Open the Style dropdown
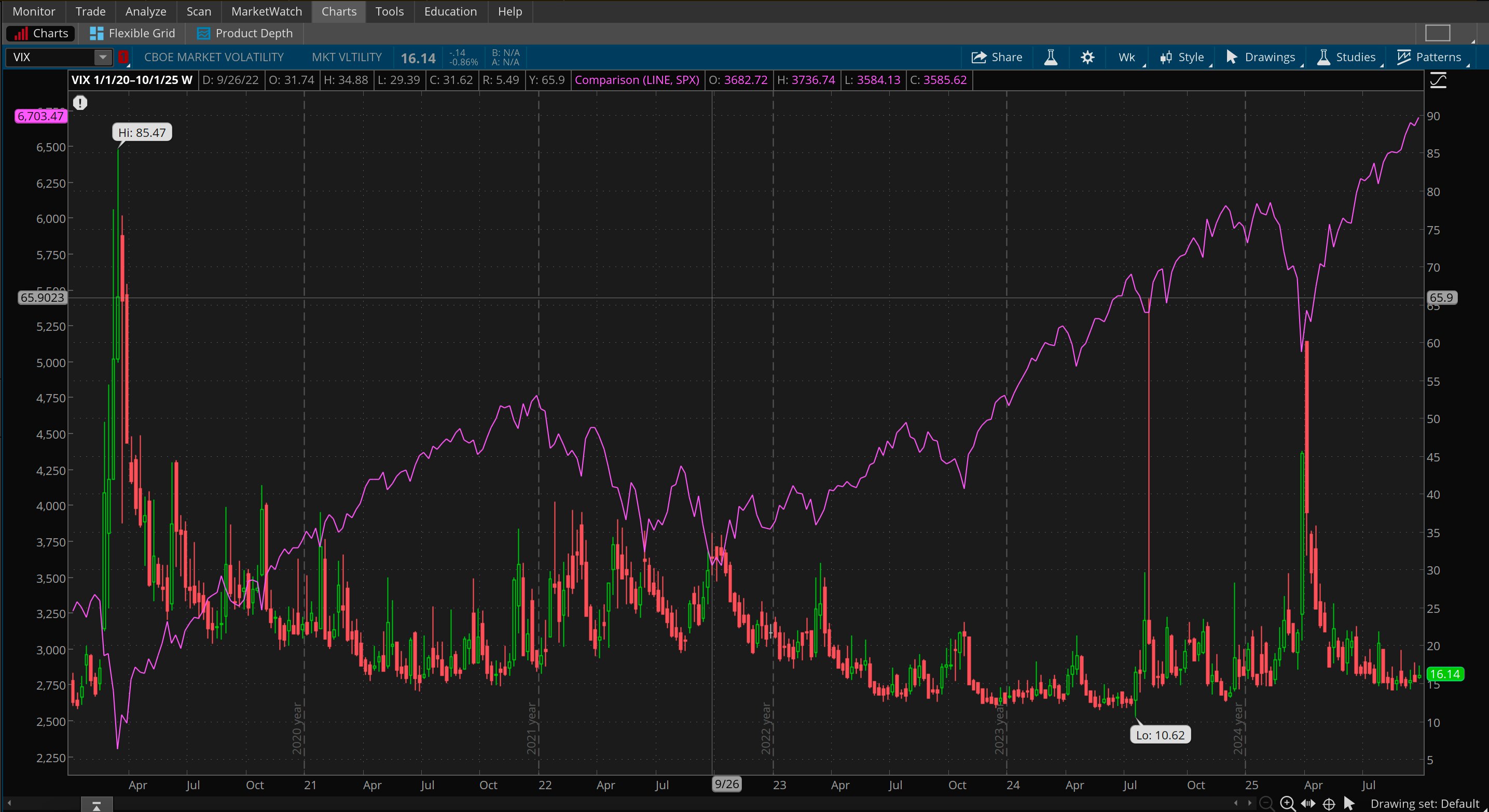The height and width of the screenshot is (812, 1489). pyautogui.click(x=1183, y=57)
